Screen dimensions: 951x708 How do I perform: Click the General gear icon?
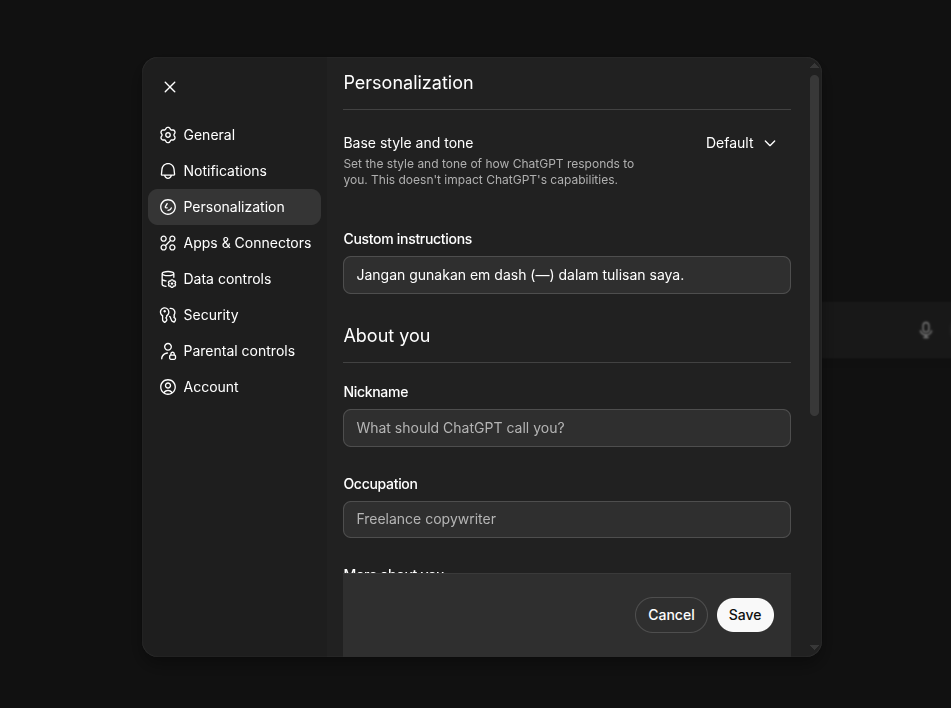[168, 135]
